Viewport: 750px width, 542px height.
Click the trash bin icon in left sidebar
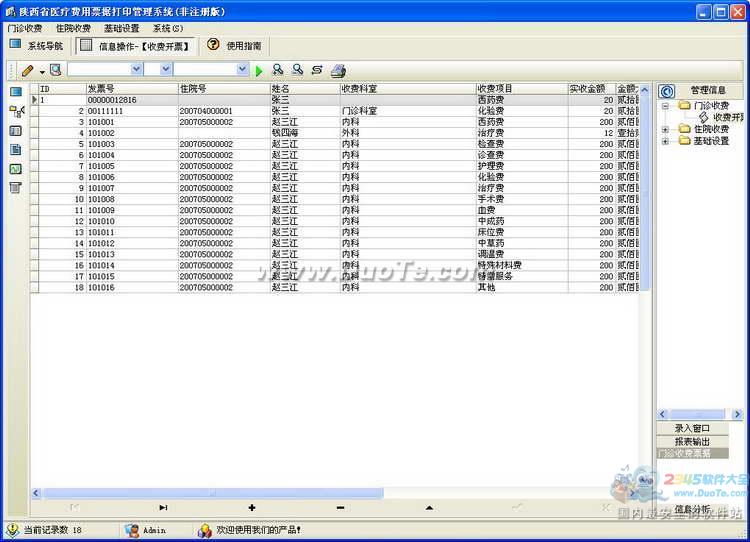click(16, 187)
